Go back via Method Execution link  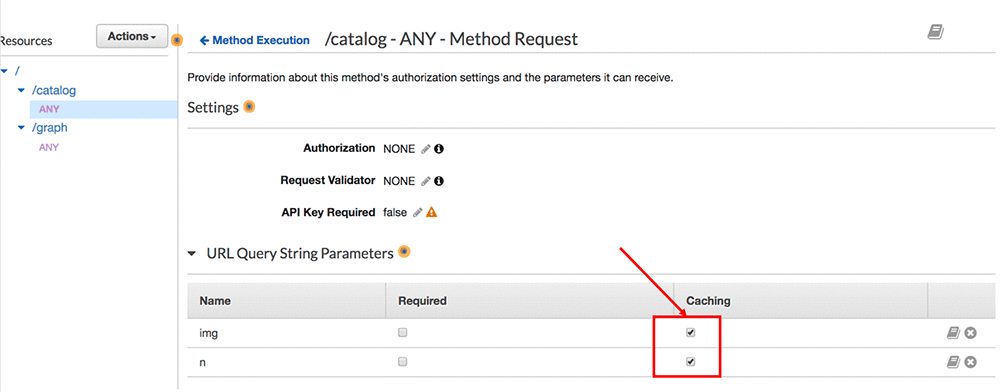[x=254, y=40]
